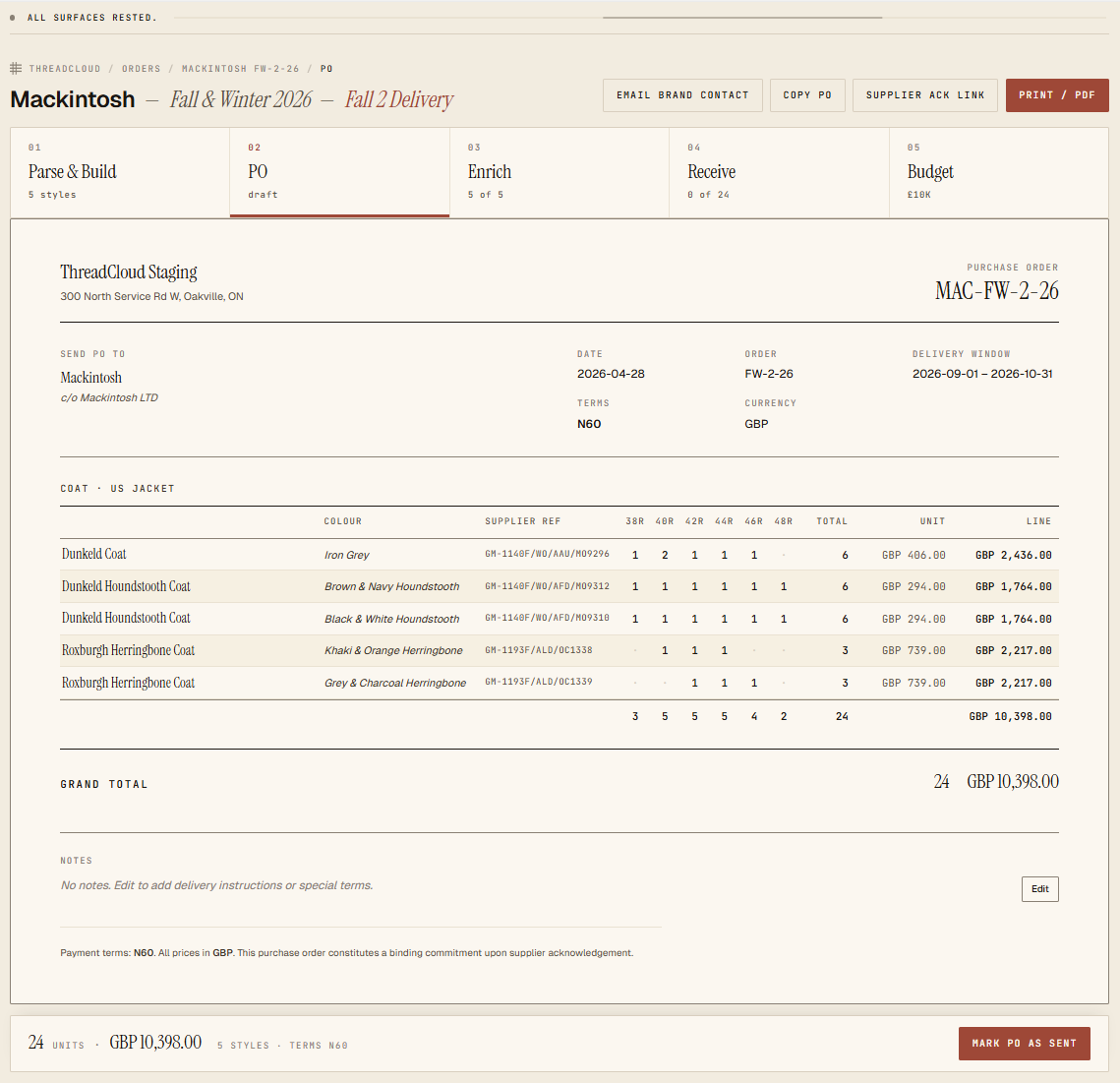Click the ThreadCloud grid logo icon
The width and height of the screenshot is (1120, 1083).
16,69
